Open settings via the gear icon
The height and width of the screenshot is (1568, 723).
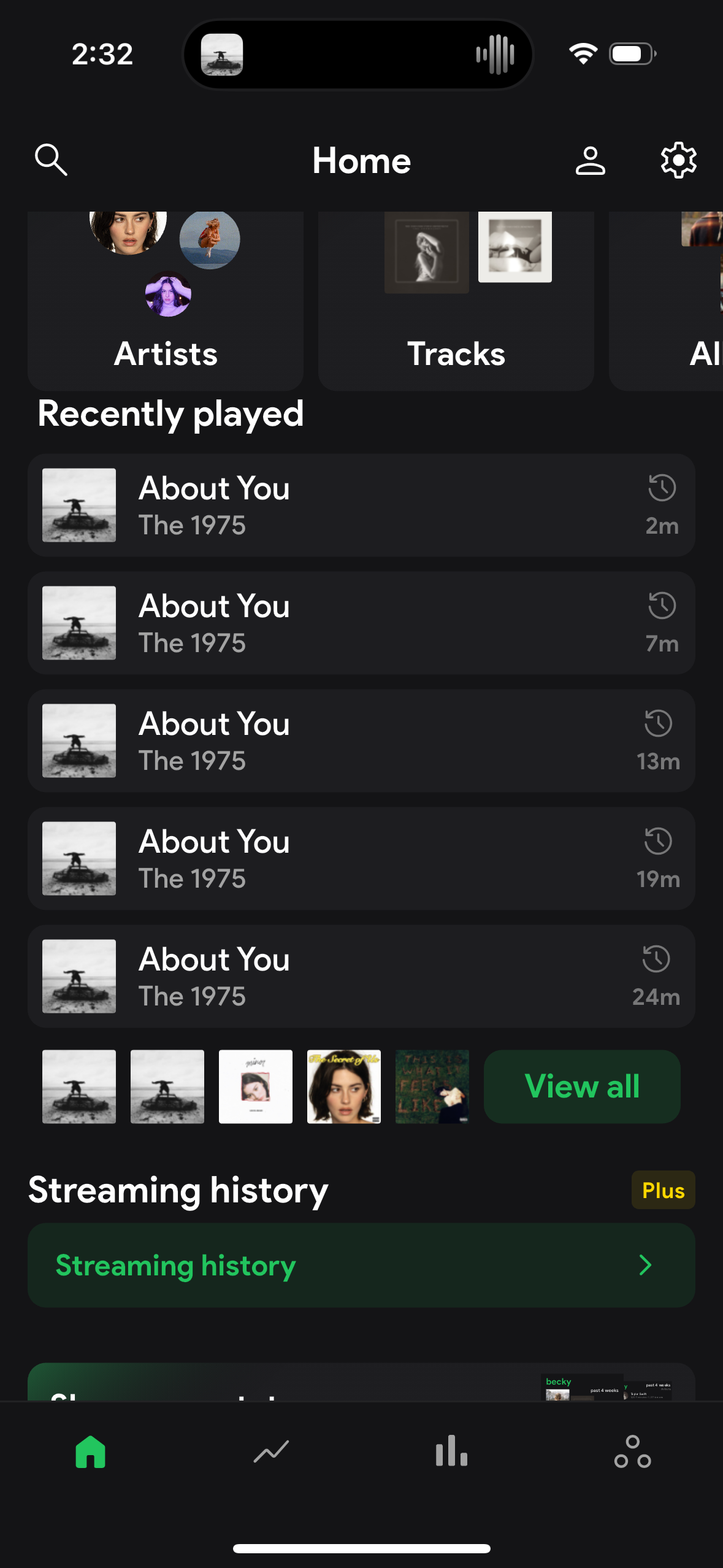point(678,161)
